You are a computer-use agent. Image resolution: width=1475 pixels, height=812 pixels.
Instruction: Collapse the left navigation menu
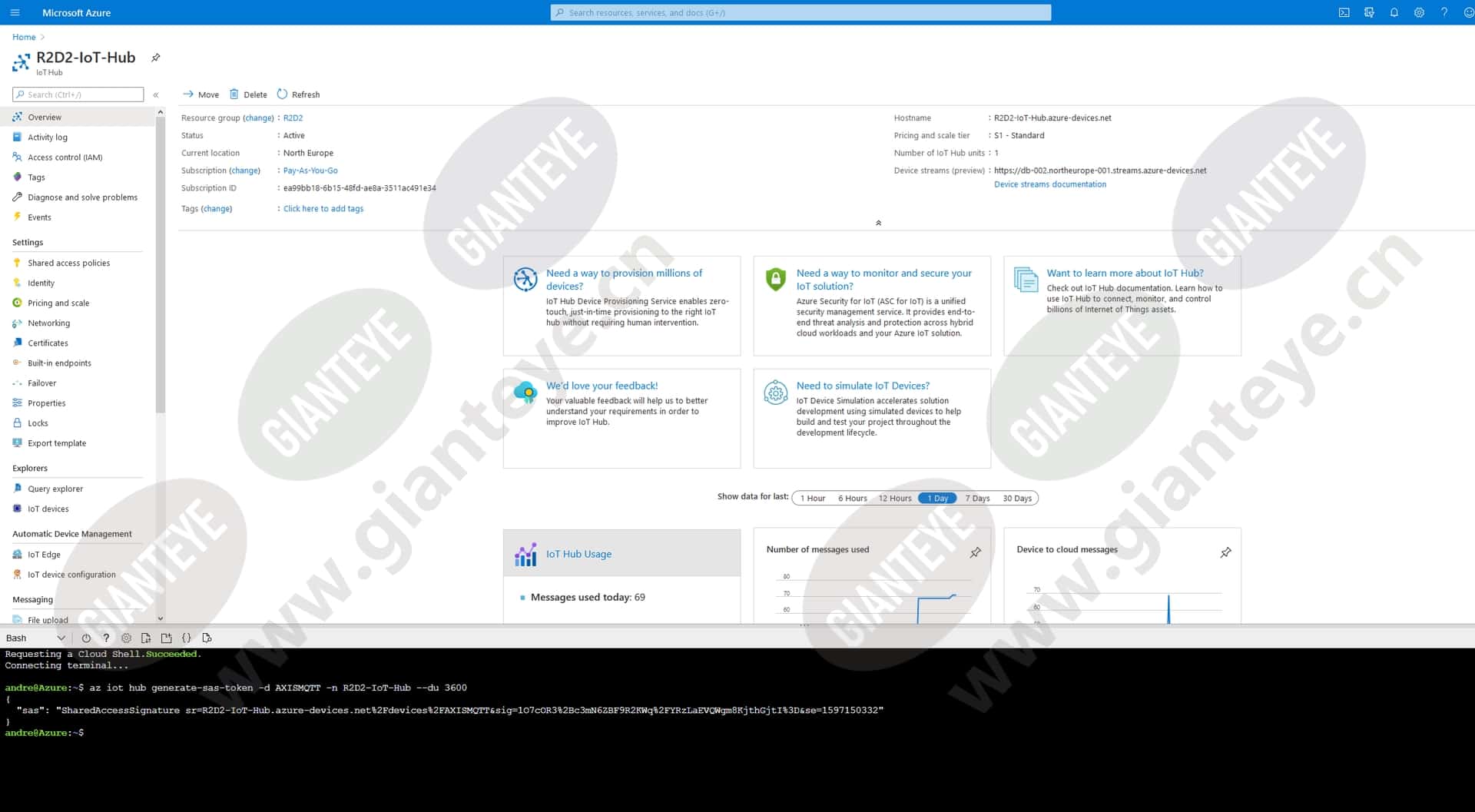coord(156,95)
